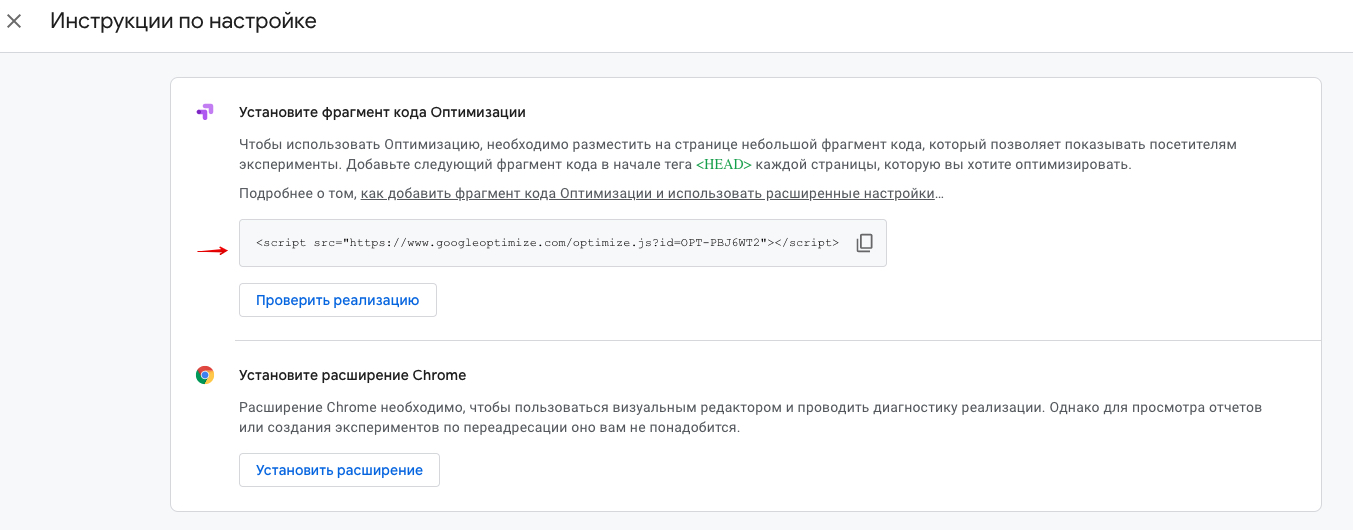Click inside the script code snippet box

point(547,243)
